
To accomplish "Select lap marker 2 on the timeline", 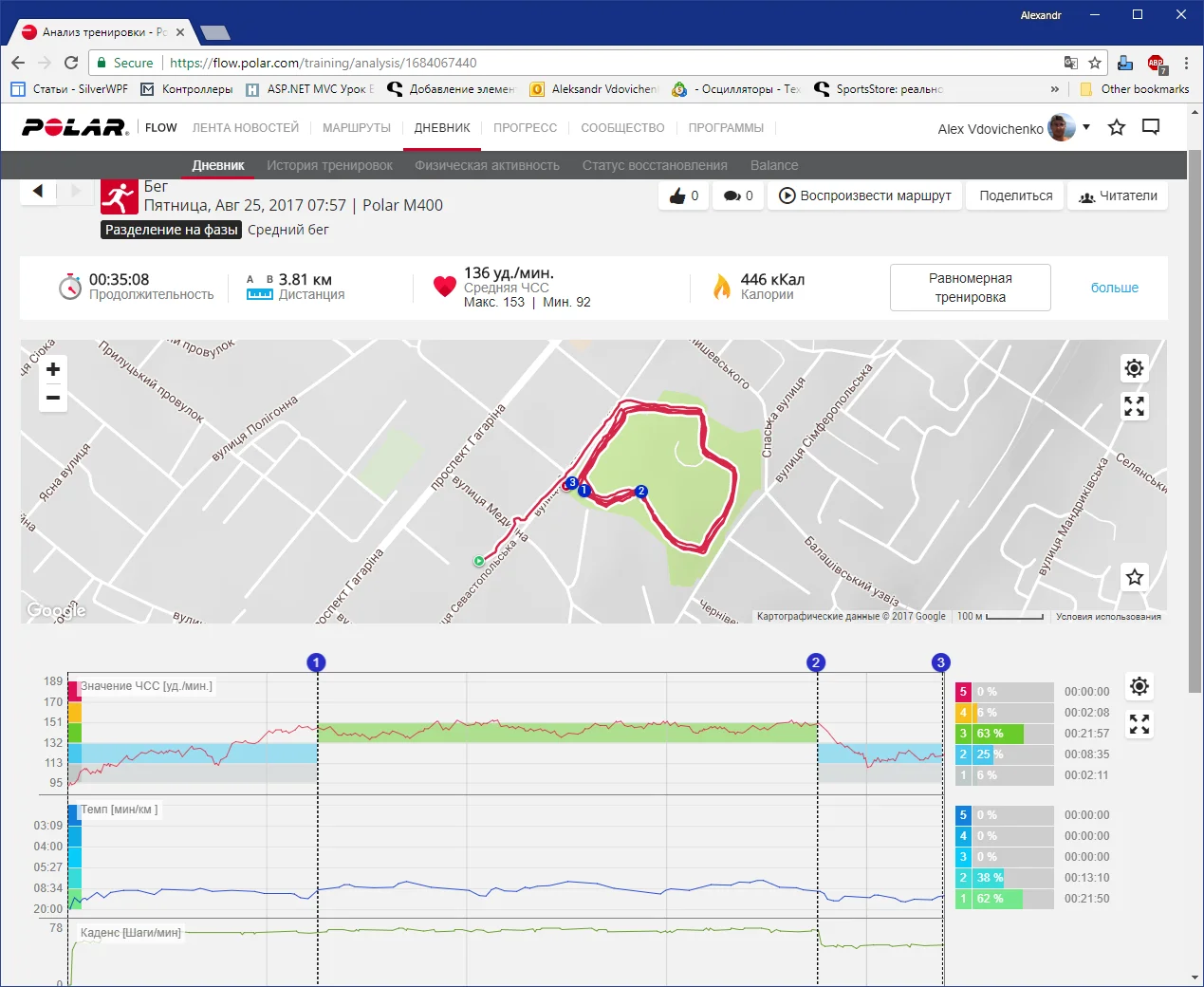I will pos(816,662).
